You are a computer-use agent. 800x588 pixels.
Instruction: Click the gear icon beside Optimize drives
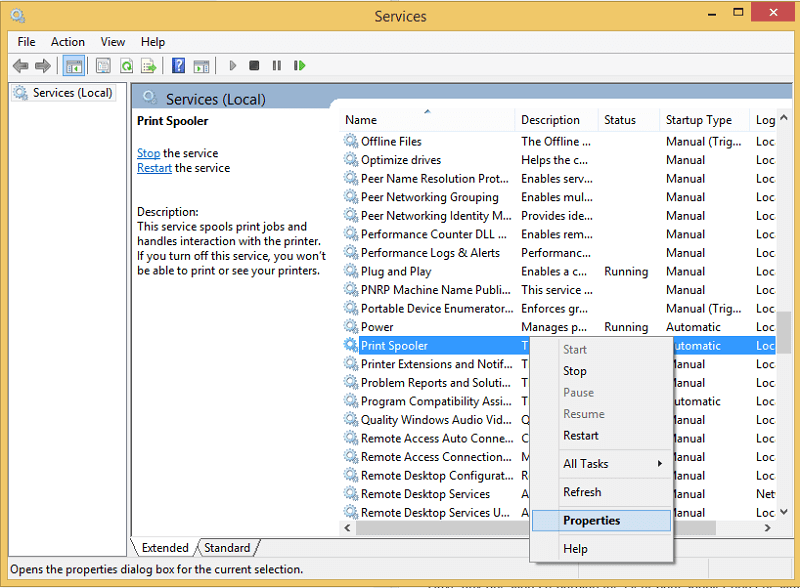point(351,160)
